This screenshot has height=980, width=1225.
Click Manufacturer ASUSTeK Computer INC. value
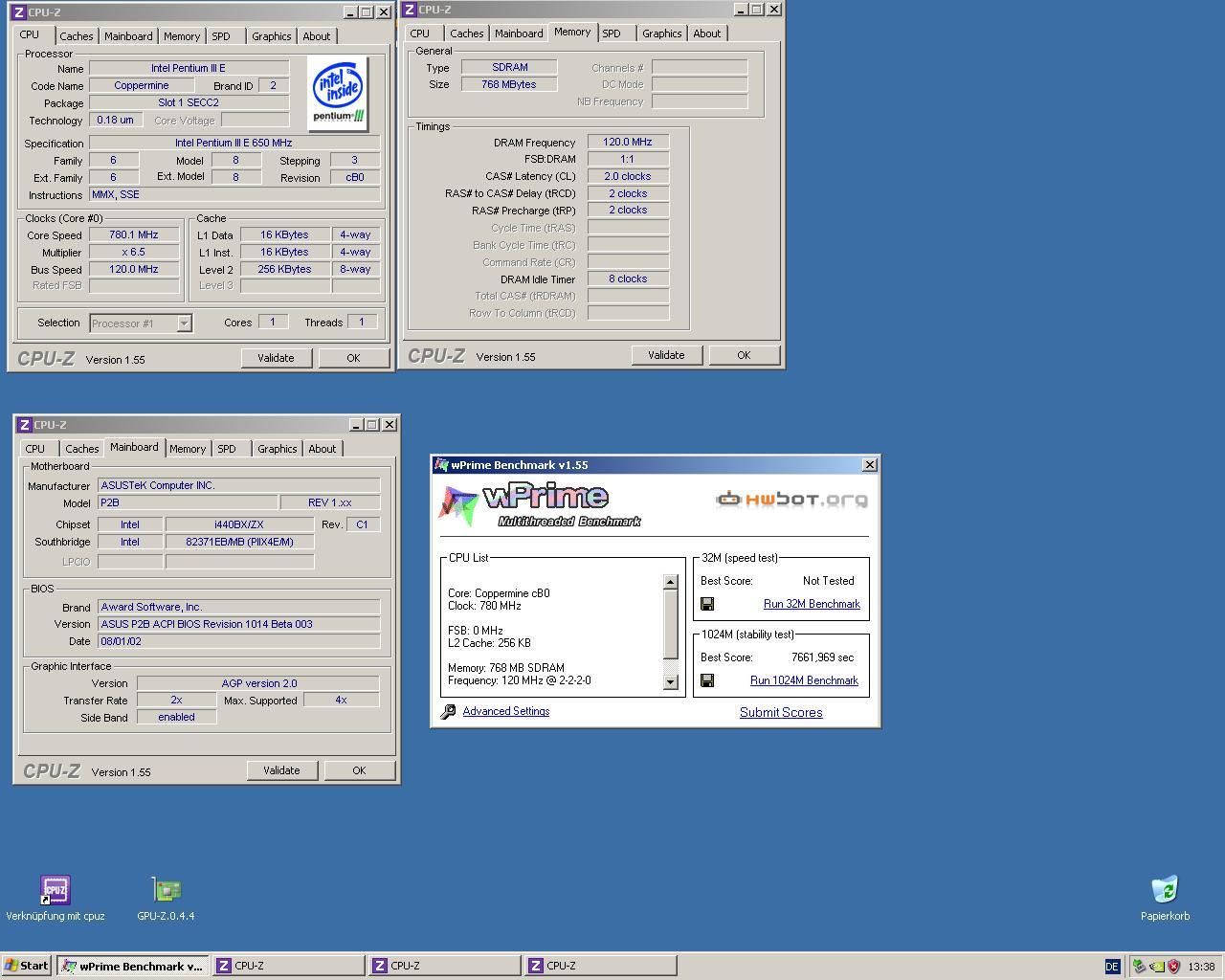[x=239, y=485]
